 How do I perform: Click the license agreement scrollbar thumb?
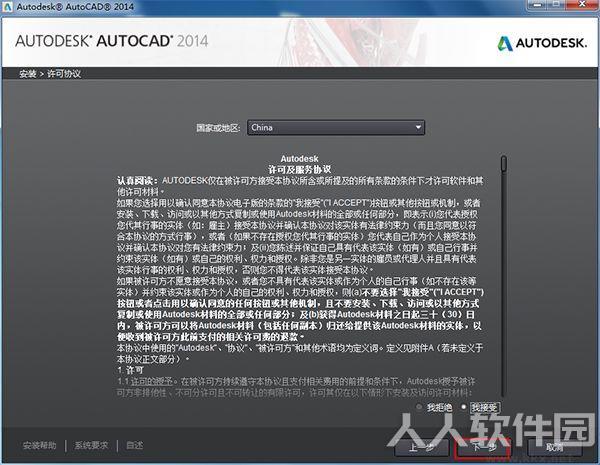pos(504,164)
